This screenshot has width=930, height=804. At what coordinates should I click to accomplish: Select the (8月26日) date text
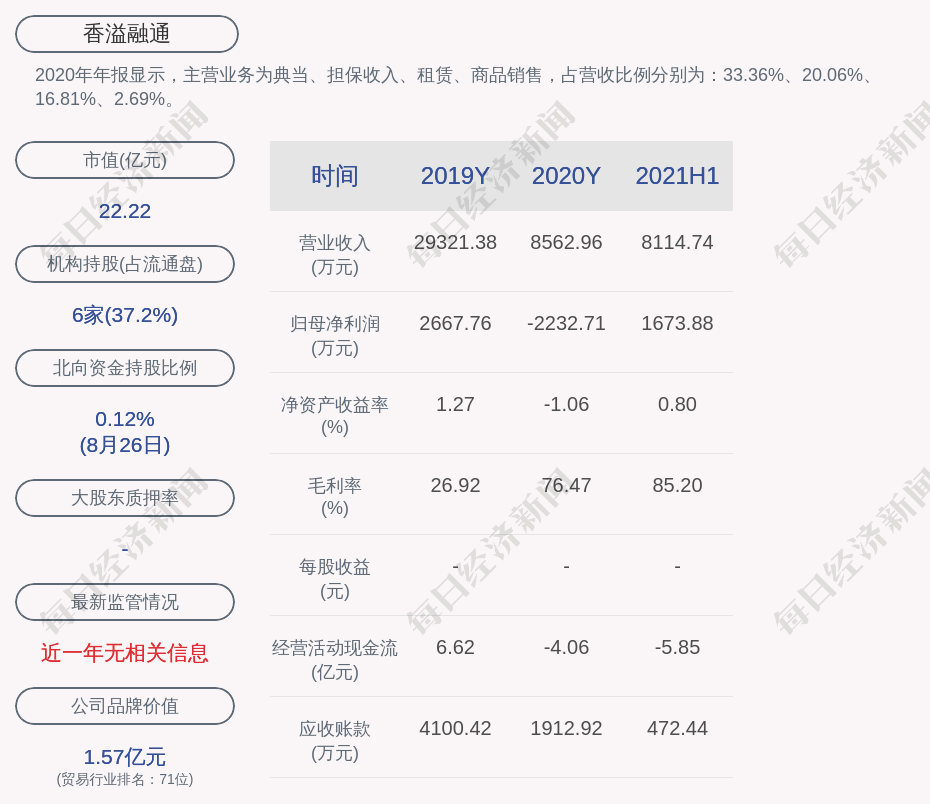125,445
